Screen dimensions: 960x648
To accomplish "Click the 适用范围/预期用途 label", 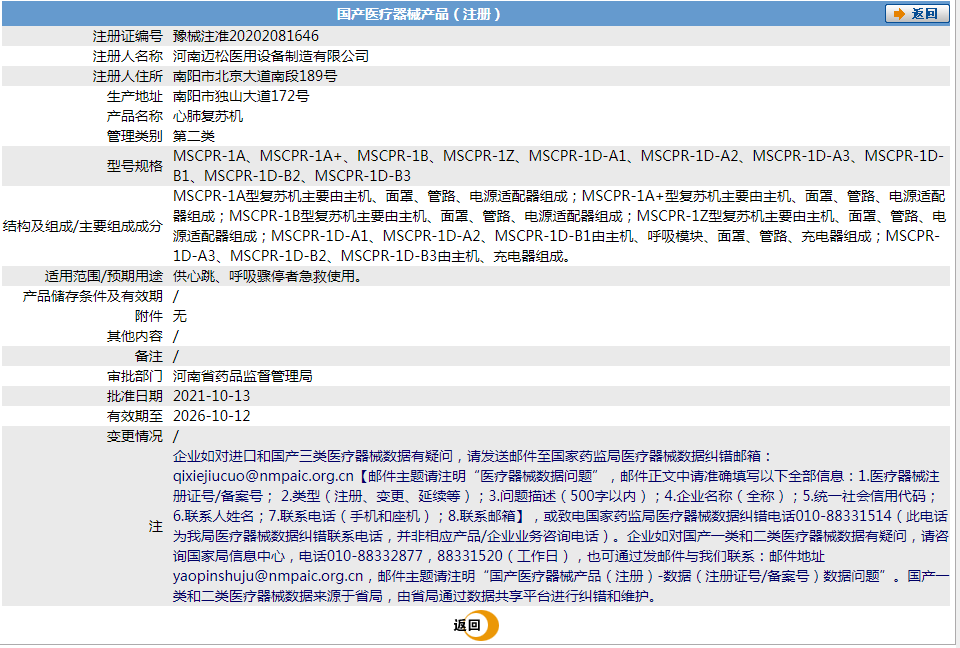I will click(103, 276).
